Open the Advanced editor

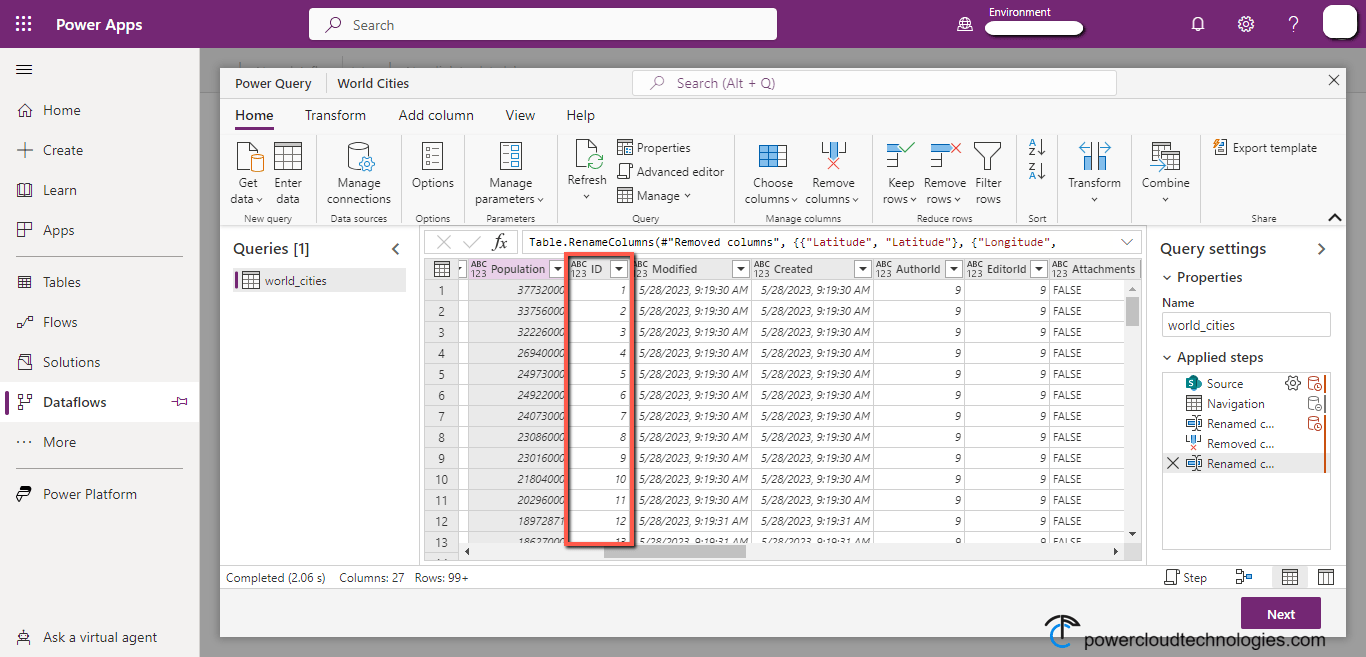coord(670,172)
